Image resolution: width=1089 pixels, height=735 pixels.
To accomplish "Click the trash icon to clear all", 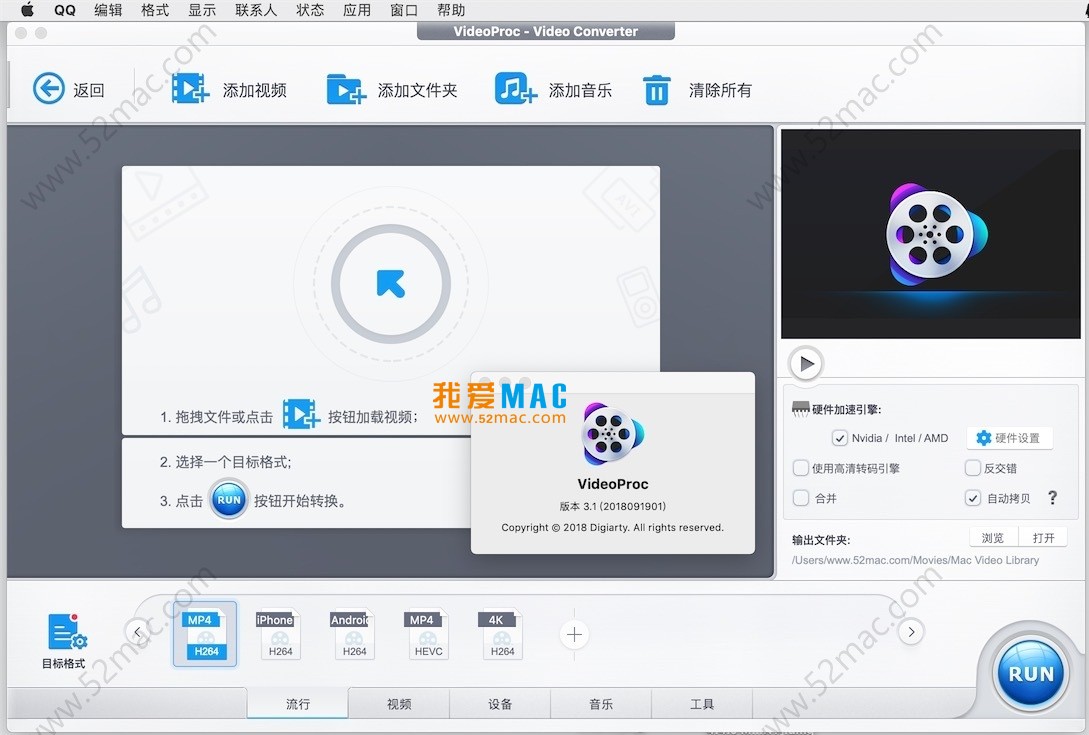I will [x=656, y=90].
